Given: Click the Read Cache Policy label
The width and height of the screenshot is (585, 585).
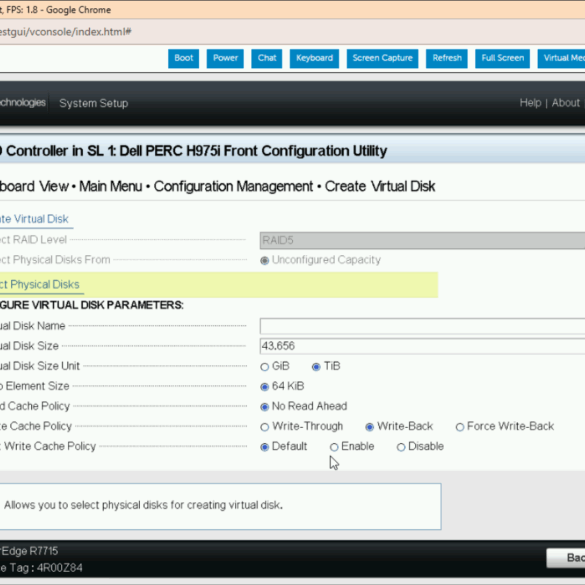Looking at the screenshot, I should (35, 406).
